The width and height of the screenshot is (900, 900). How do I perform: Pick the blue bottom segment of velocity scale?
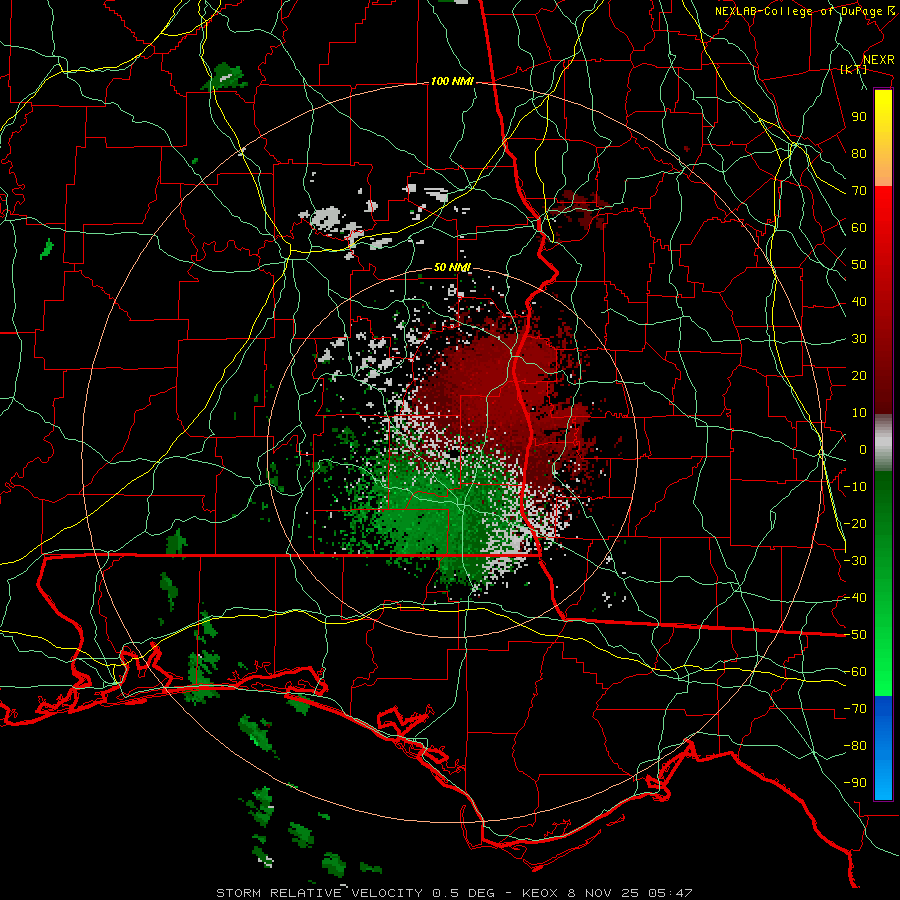click(883, 747)
